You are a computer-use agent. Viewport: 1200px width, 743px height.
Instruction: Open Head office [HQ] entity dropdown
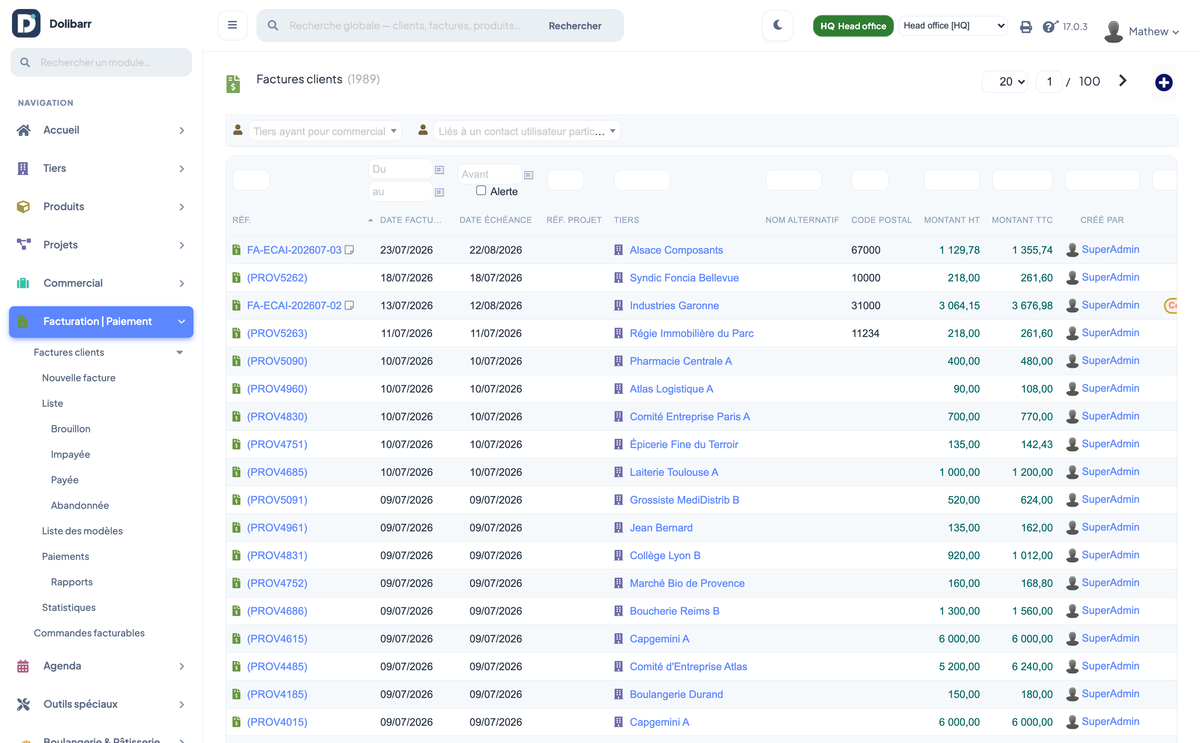coord(953,26)
